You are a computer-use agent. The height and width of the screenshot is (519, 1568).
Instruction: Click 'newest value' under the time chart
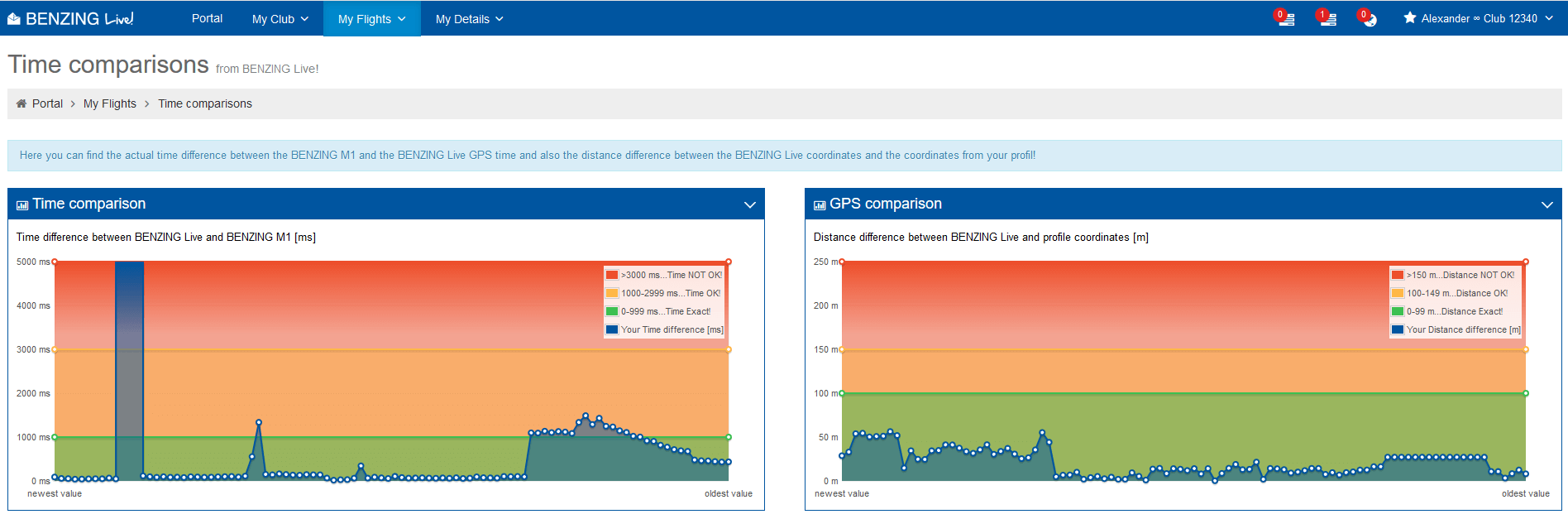click(55, 493)
